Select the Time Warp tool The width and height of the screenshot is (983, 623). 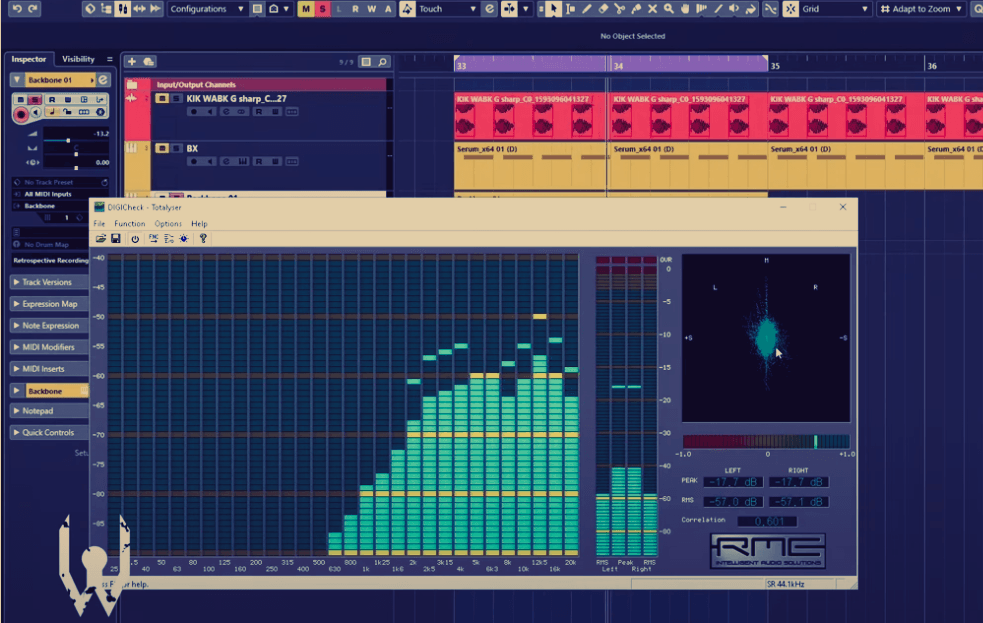pos(702,9)
